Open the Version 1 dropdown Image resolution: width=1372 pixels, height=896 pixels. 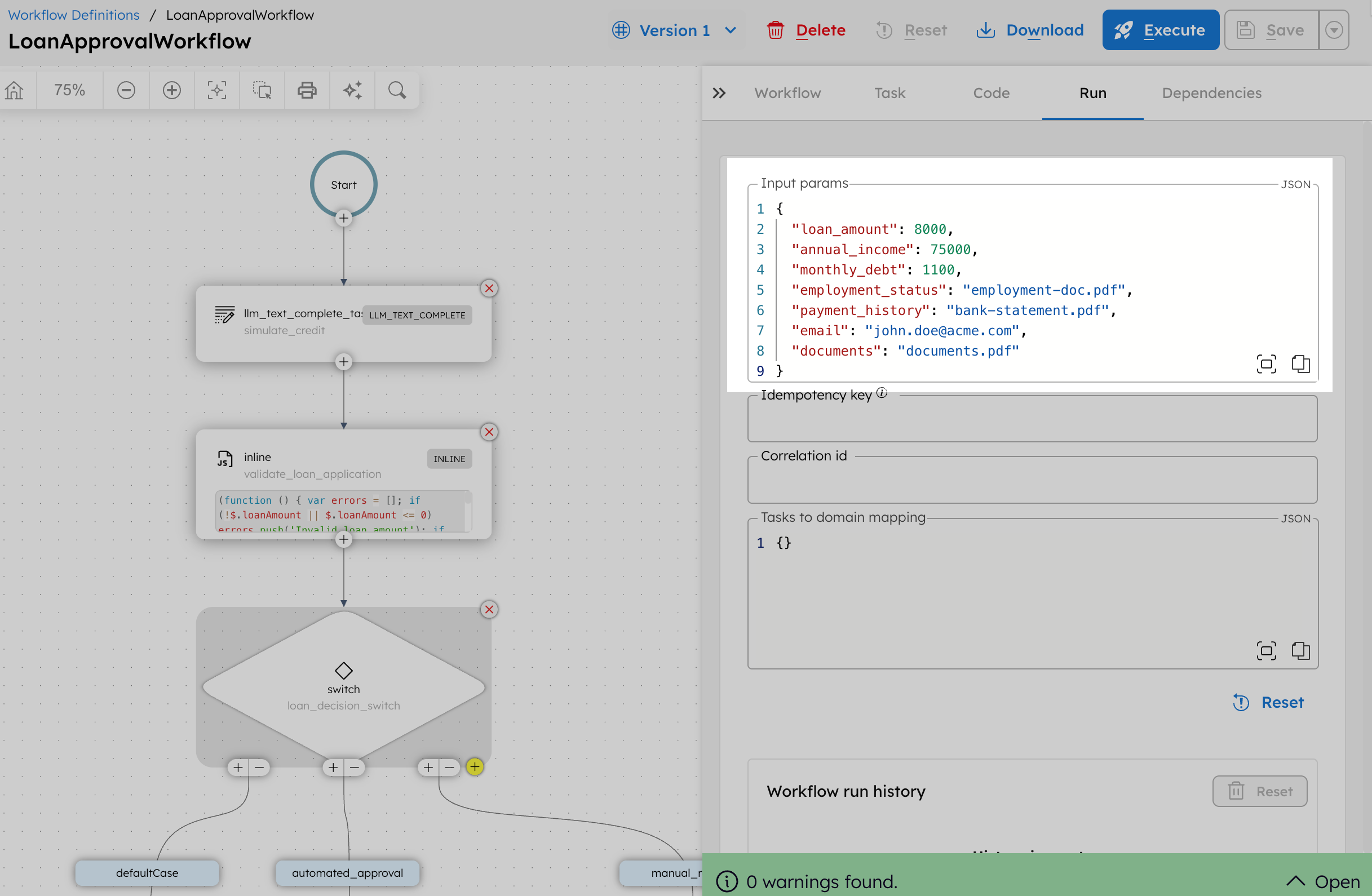[676, 30]
